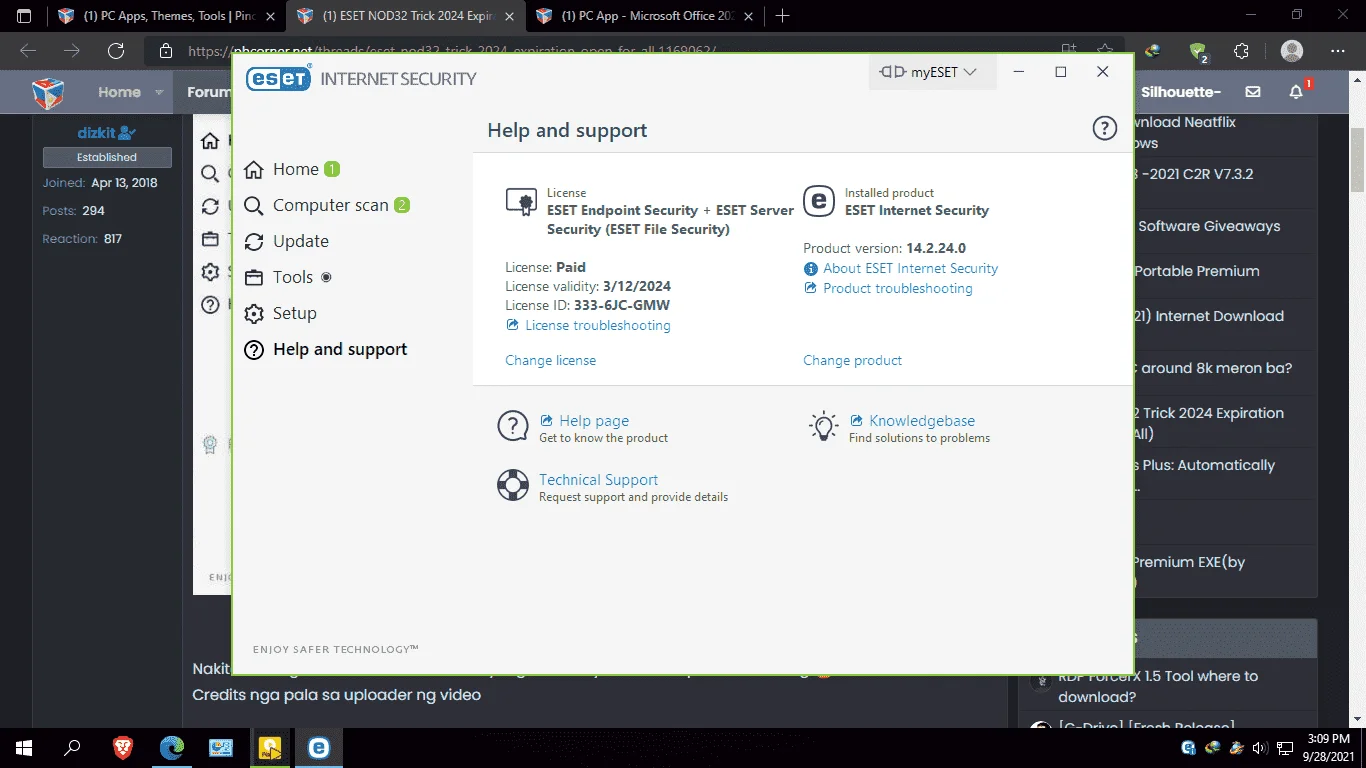Open the browser Extensions puzzle icon

(x=1242, y=51)
